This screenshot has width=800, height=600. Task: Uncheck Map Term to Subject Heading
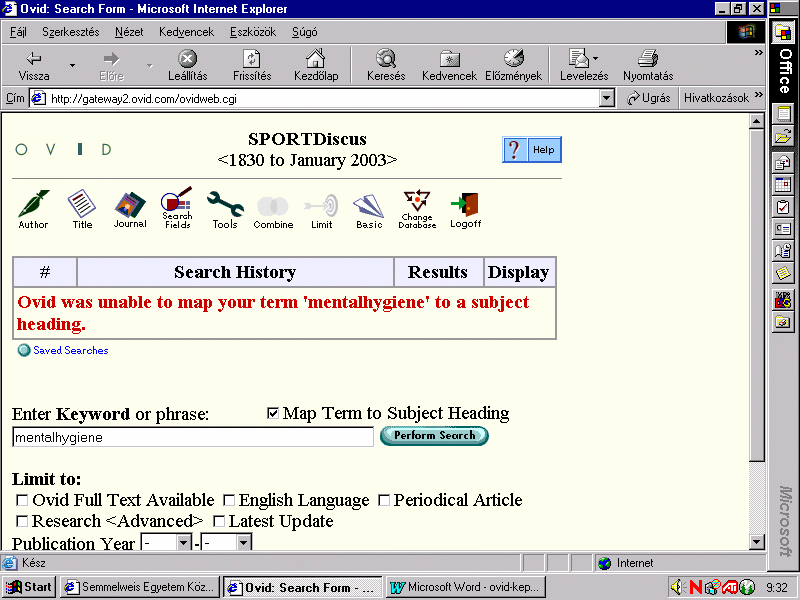[273, 413]
